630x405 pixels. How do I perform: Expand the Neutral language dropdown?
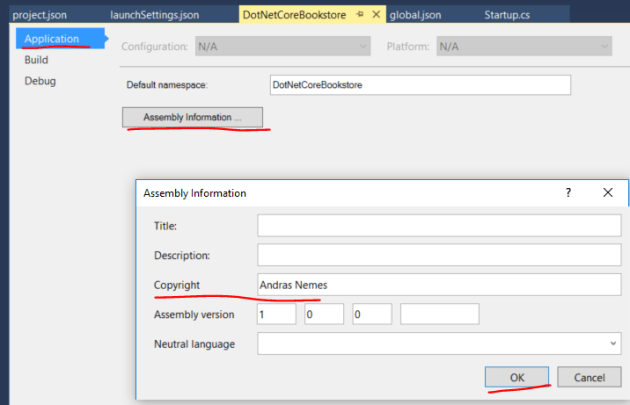click(x=439, y=344)
